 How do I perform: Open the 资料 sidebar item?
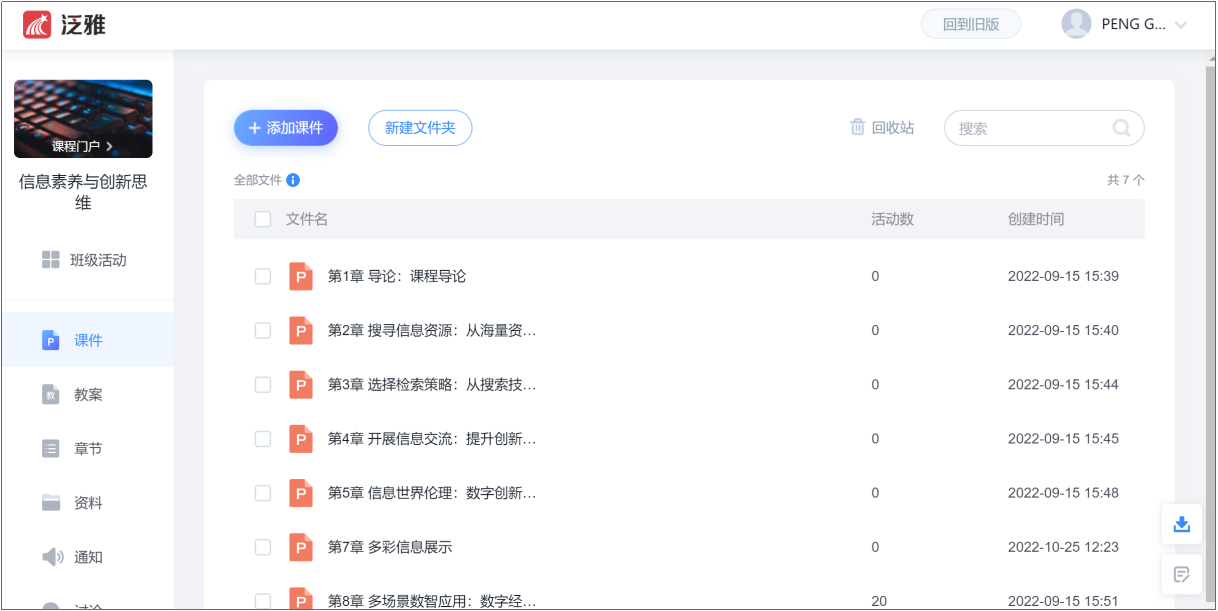pyautogui.click(x=87, y=503)
